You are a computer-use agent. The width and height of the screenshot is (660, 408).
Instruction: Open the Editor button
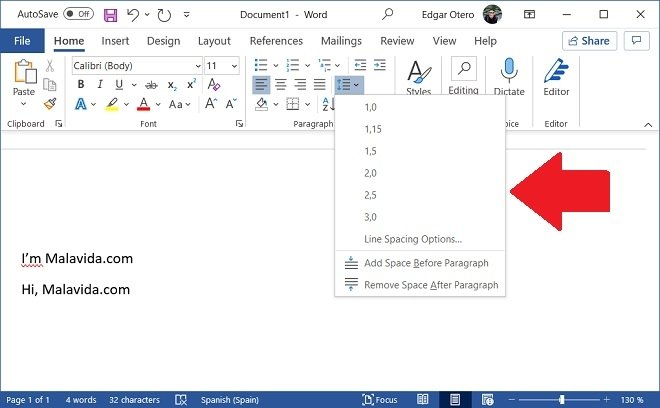pos(556,77)
